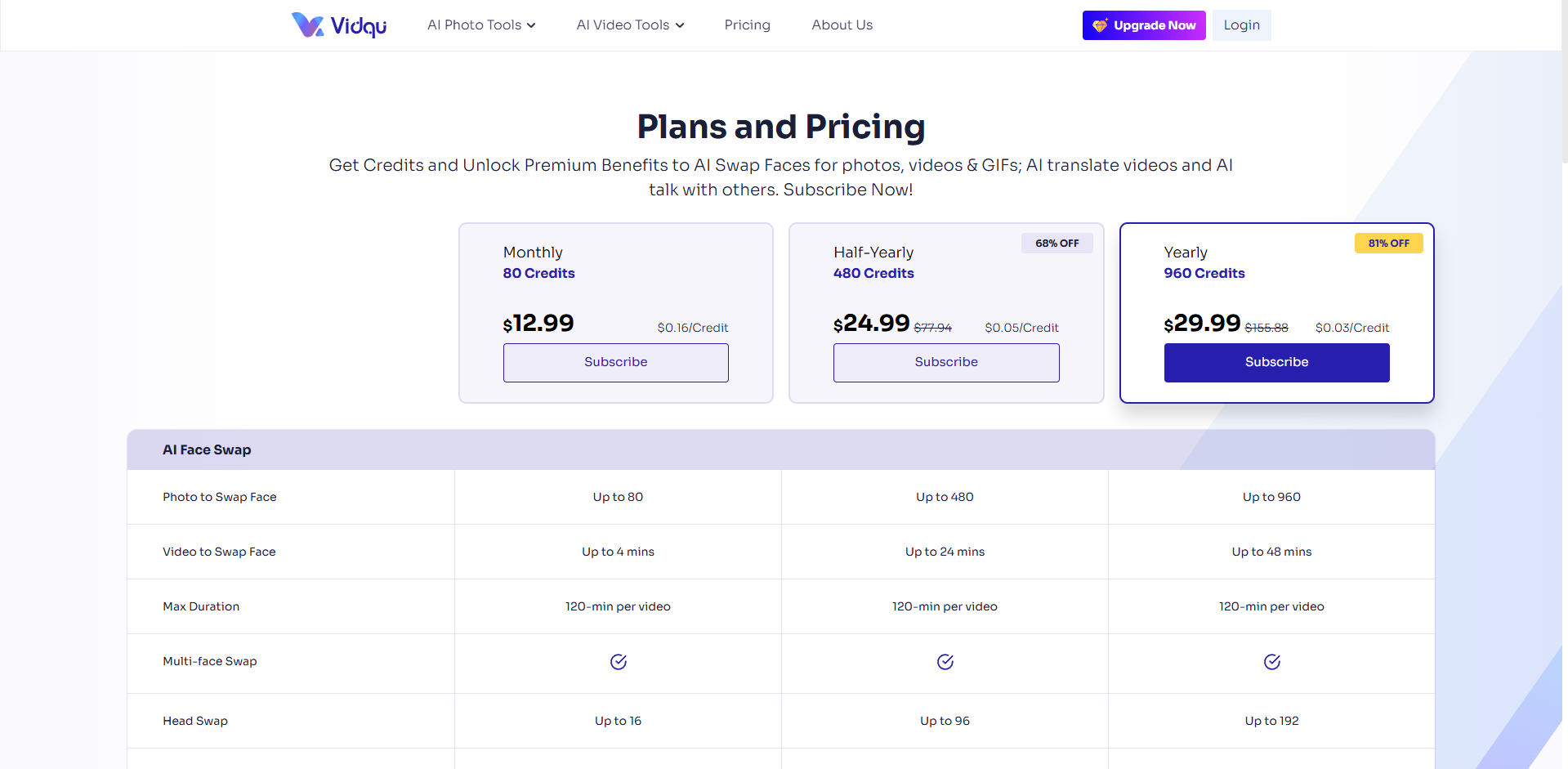The image size is (1568, 769).
Task: Click Multi-face Swap checkmark for Yearly plan
Action: click(1272, 662)
